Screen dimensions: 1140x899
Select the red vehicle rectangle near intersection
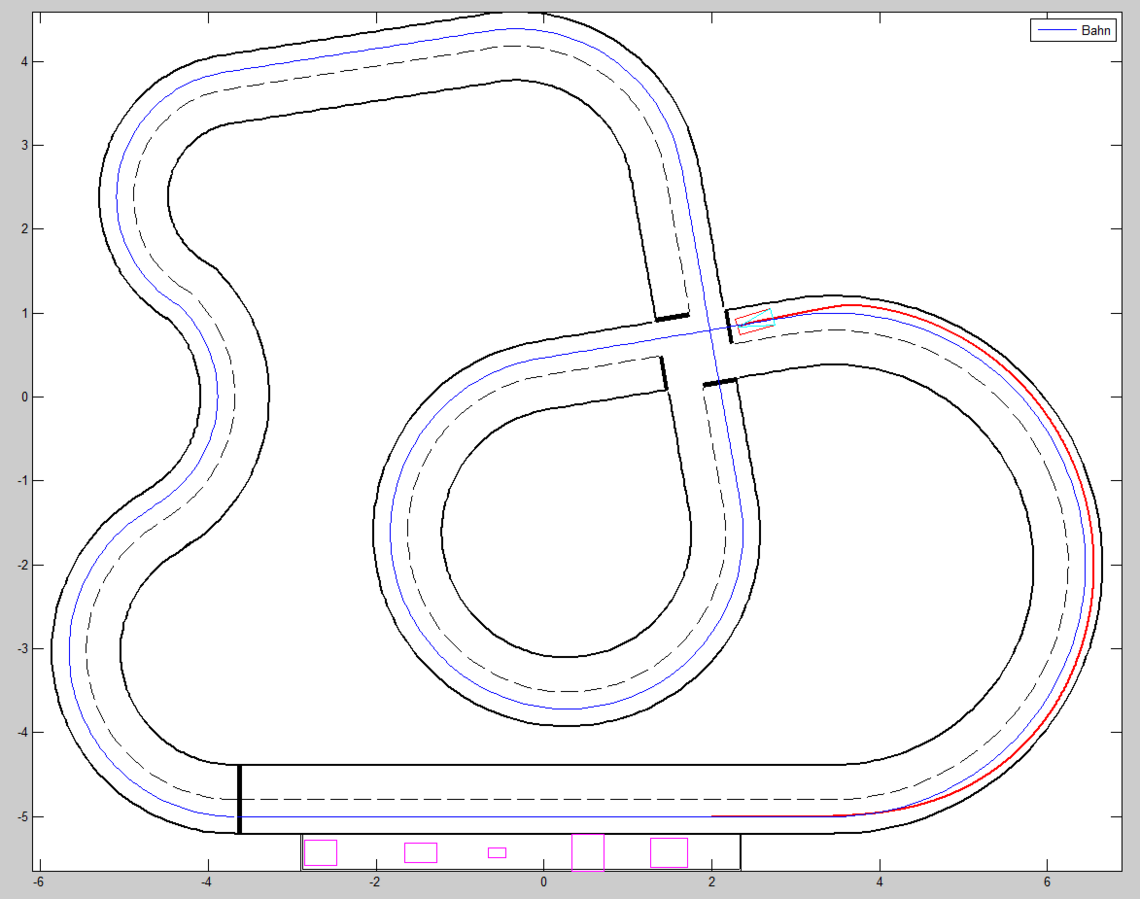click(x=755, y=322)
